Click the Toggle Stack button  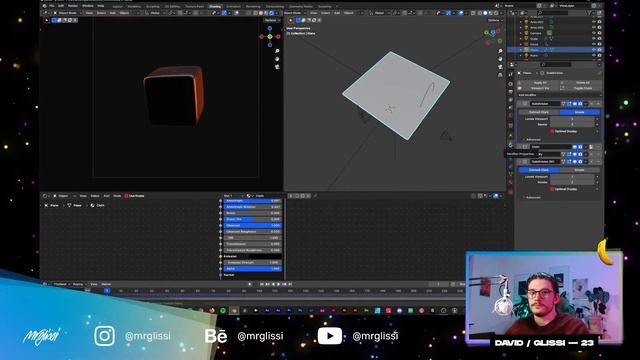click(582, 88)
